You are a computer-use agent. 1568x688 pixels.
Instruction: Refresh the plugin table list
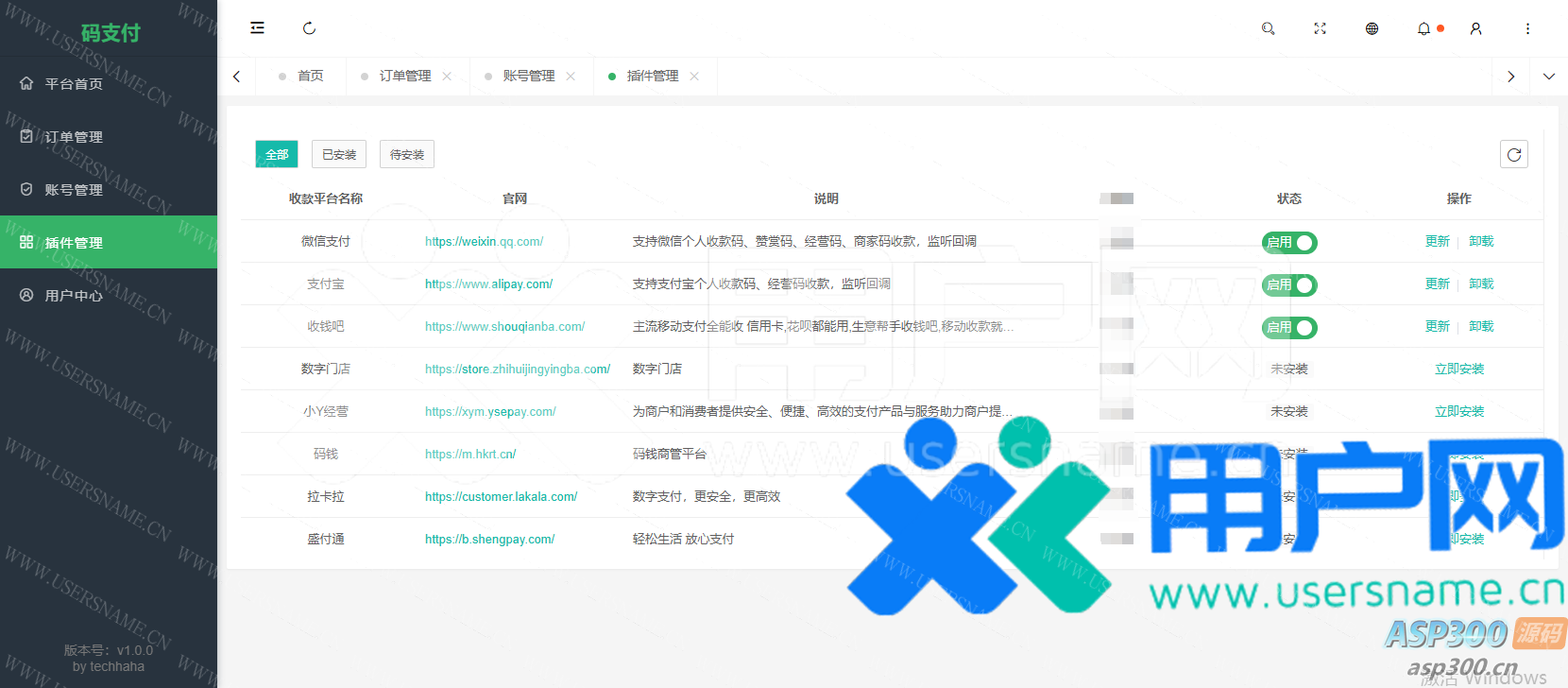pos(1513,155)
